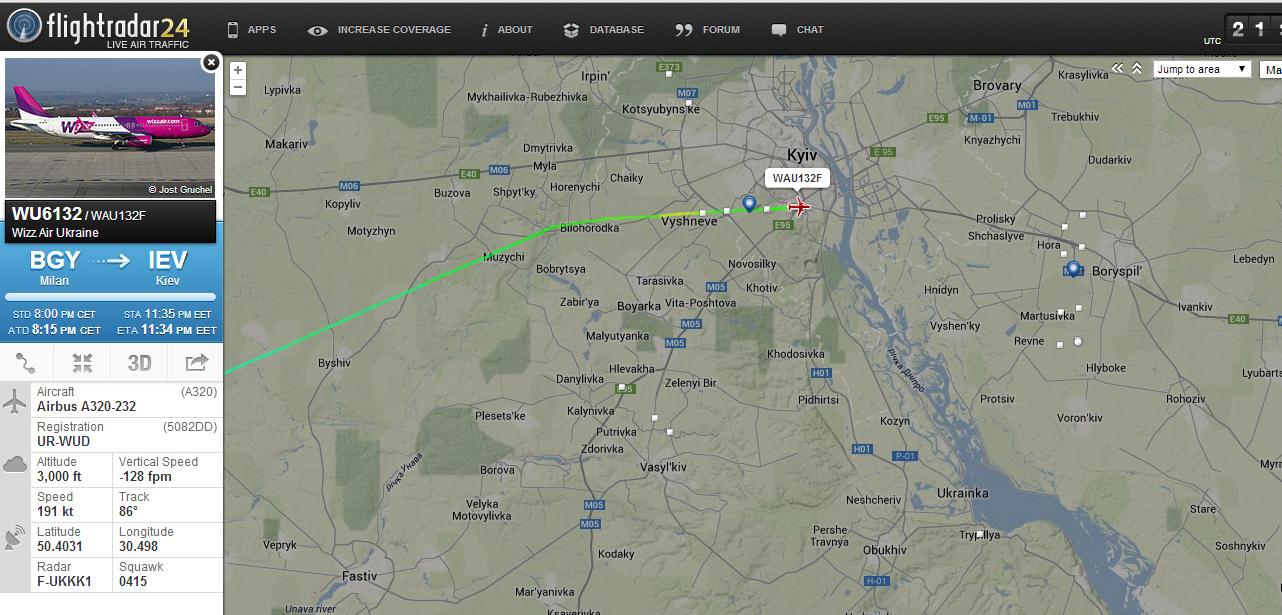The image size is (1282, 615).
Task: Click the flightradar24 logo
Action: pyautogui.click(x=98, y=28)
